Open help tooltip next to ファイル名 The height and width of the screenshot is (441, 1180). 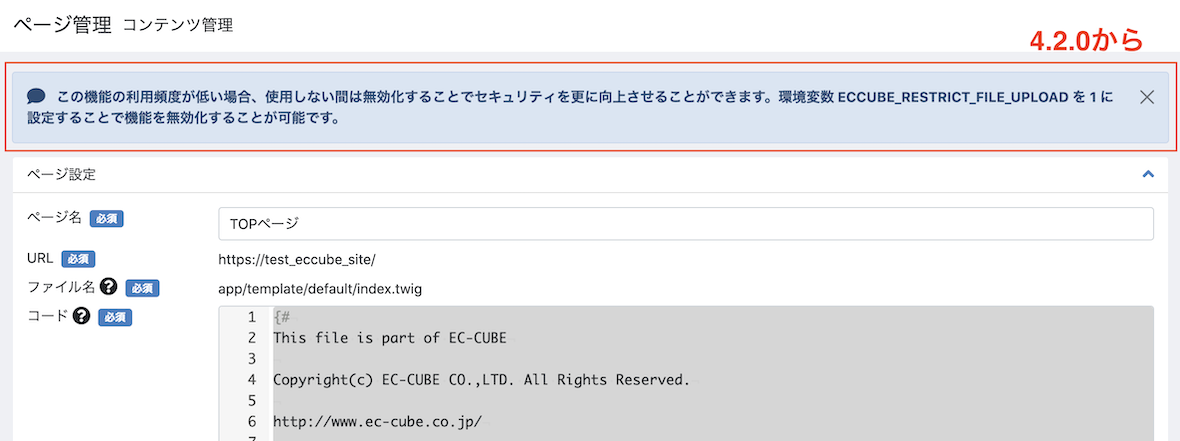click(108, 287)
